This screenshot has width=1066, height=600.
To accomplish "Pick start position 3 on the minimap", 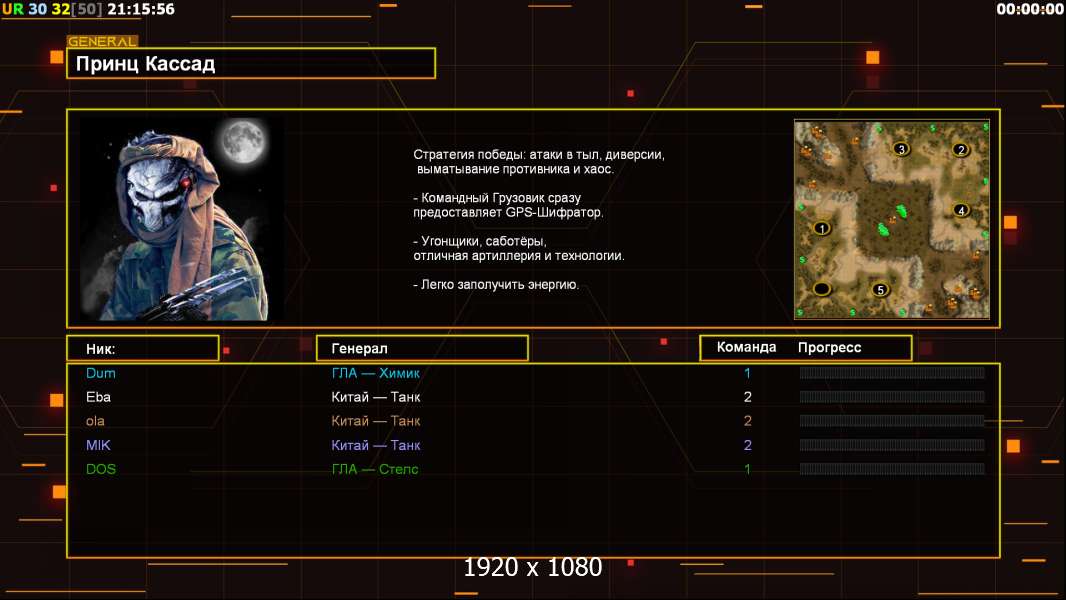I will point(901,149).
